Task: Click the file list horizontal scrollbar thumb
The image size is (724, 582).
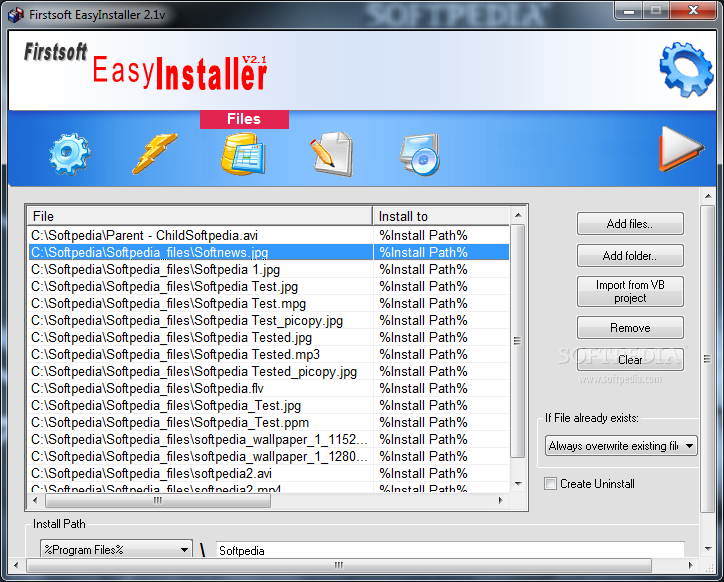Action: click(x=158, y=500)
